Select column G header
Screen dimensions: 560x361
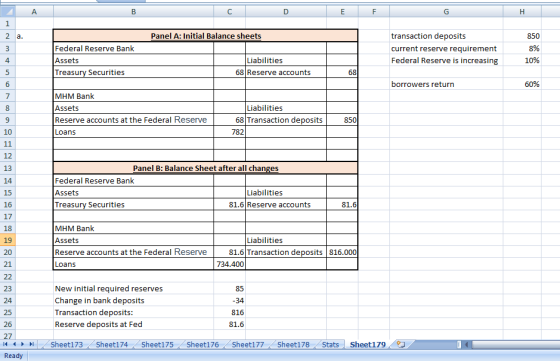coord(446,12)
